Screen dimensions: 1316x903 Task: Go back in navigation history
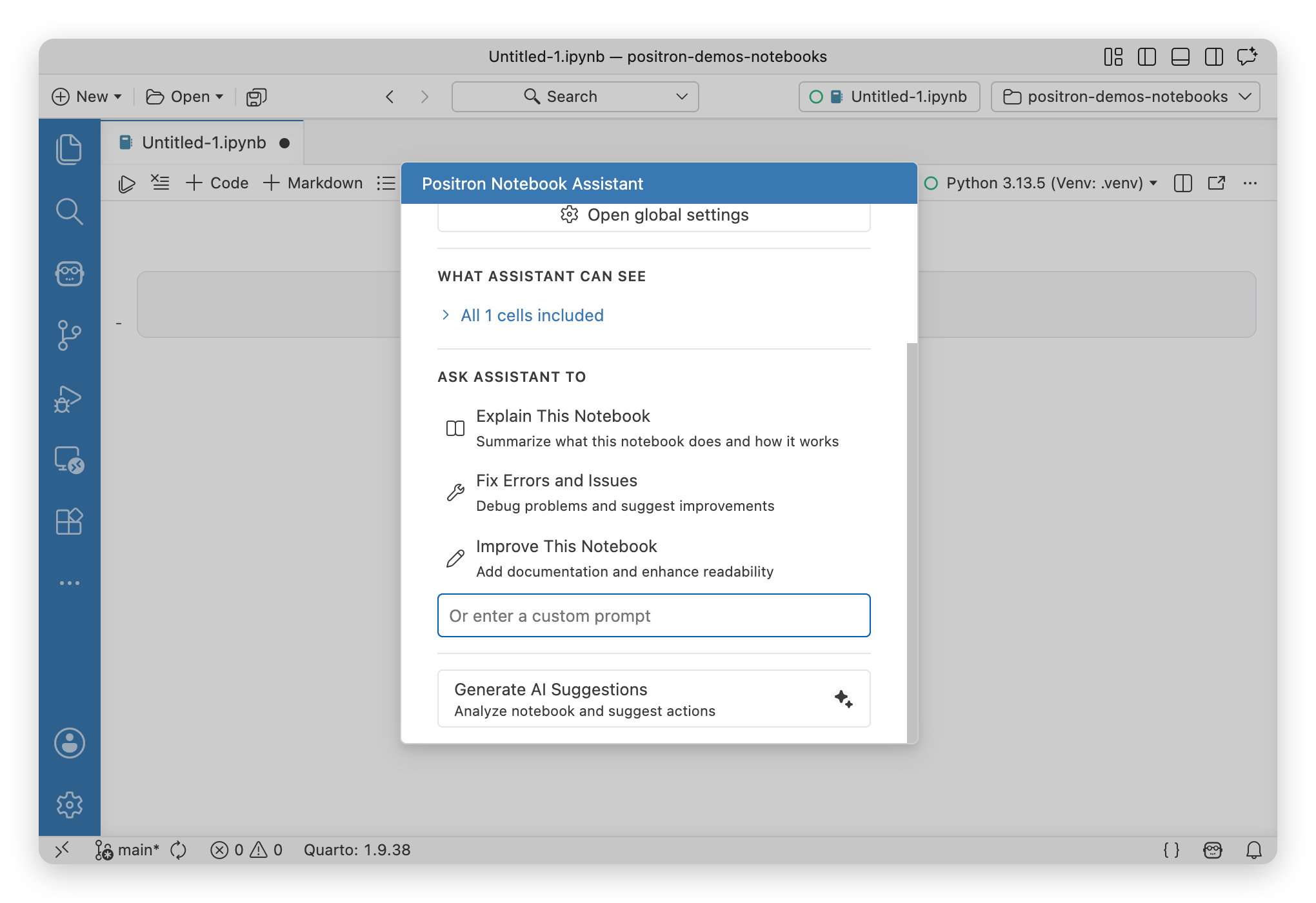[x=390, y=97]
